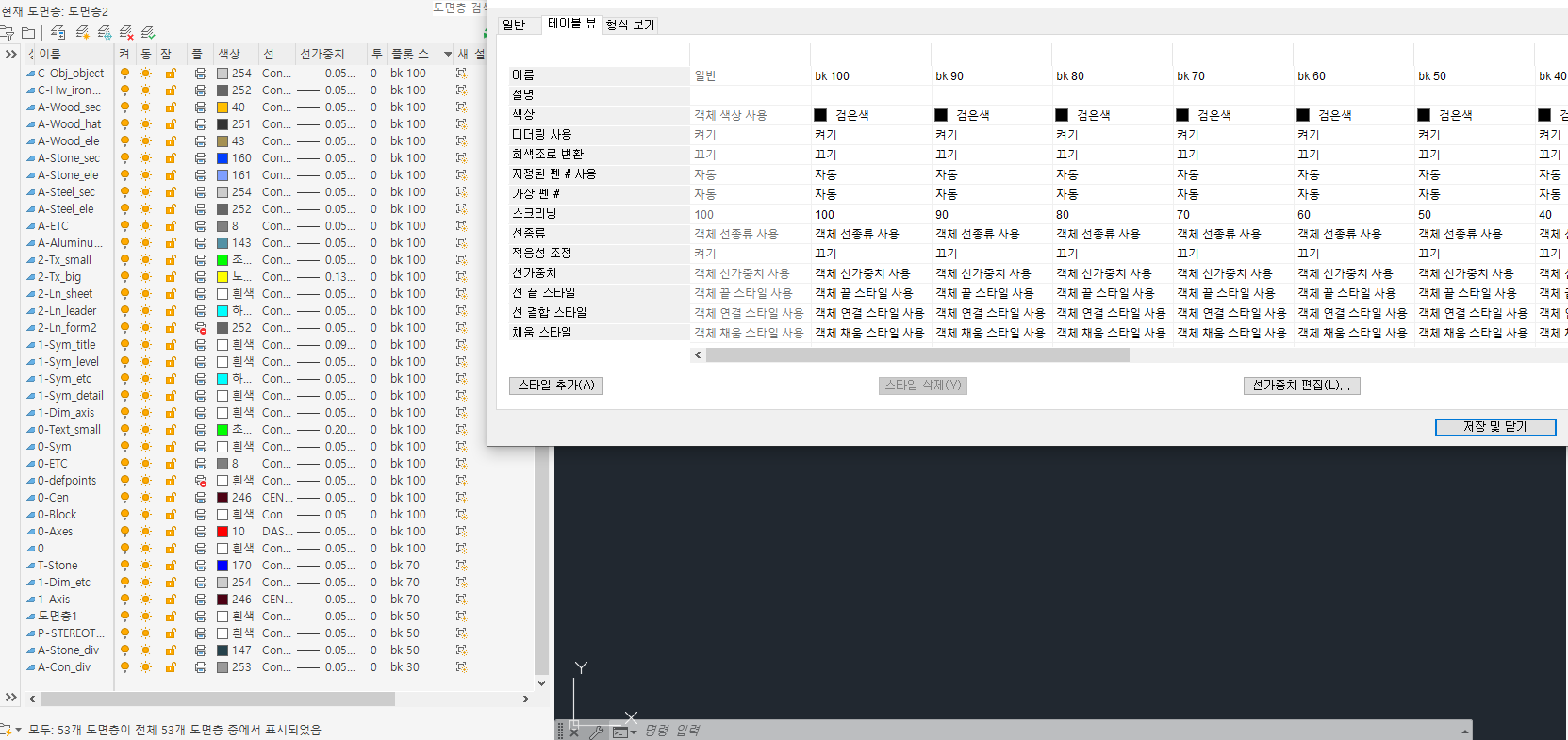1568x740 pixels.
Task: Click new layer frozen in viewports icon
Action: pos(105,33)
